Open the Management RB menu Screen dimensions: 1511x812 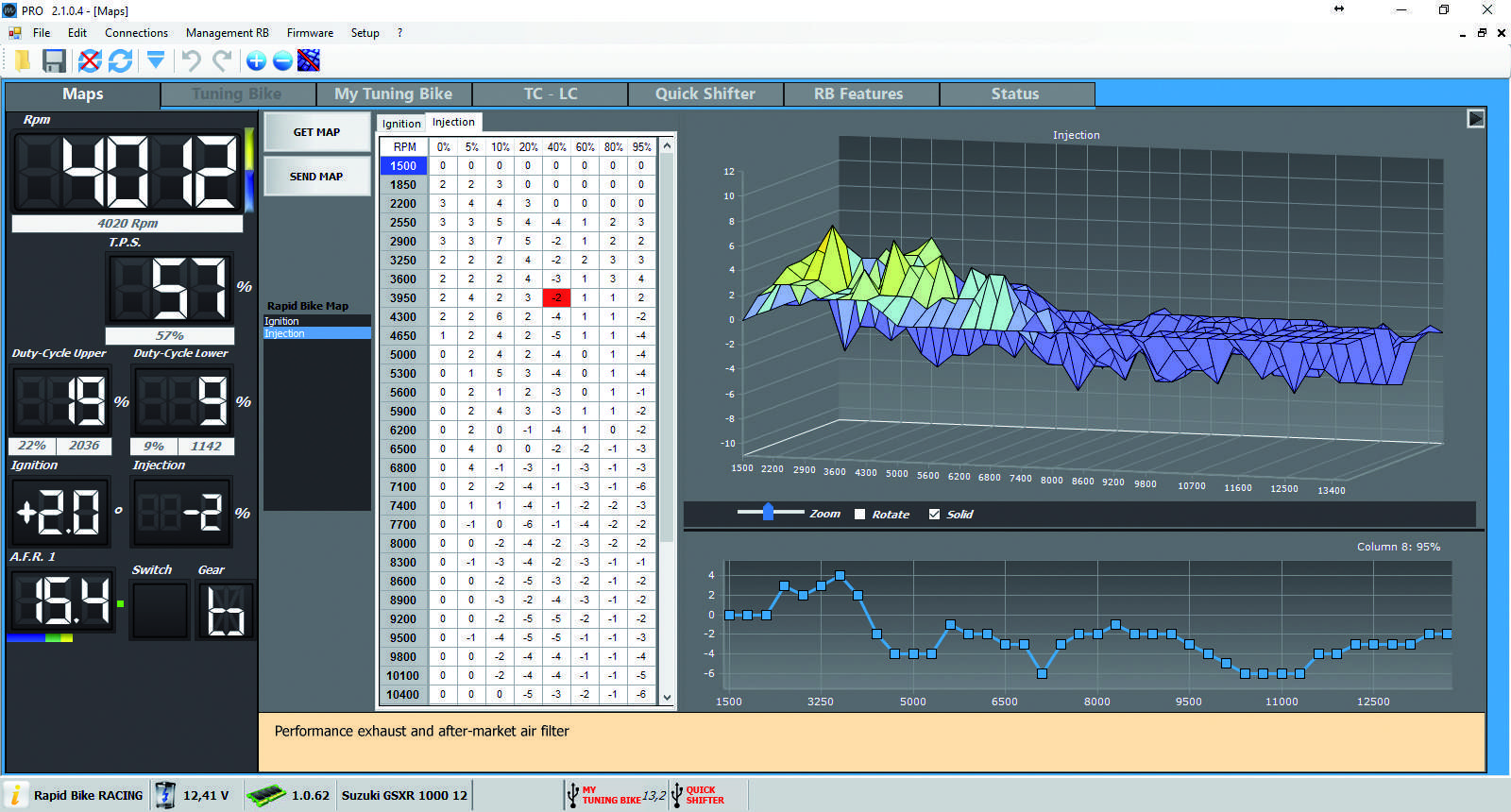point(227,33)
